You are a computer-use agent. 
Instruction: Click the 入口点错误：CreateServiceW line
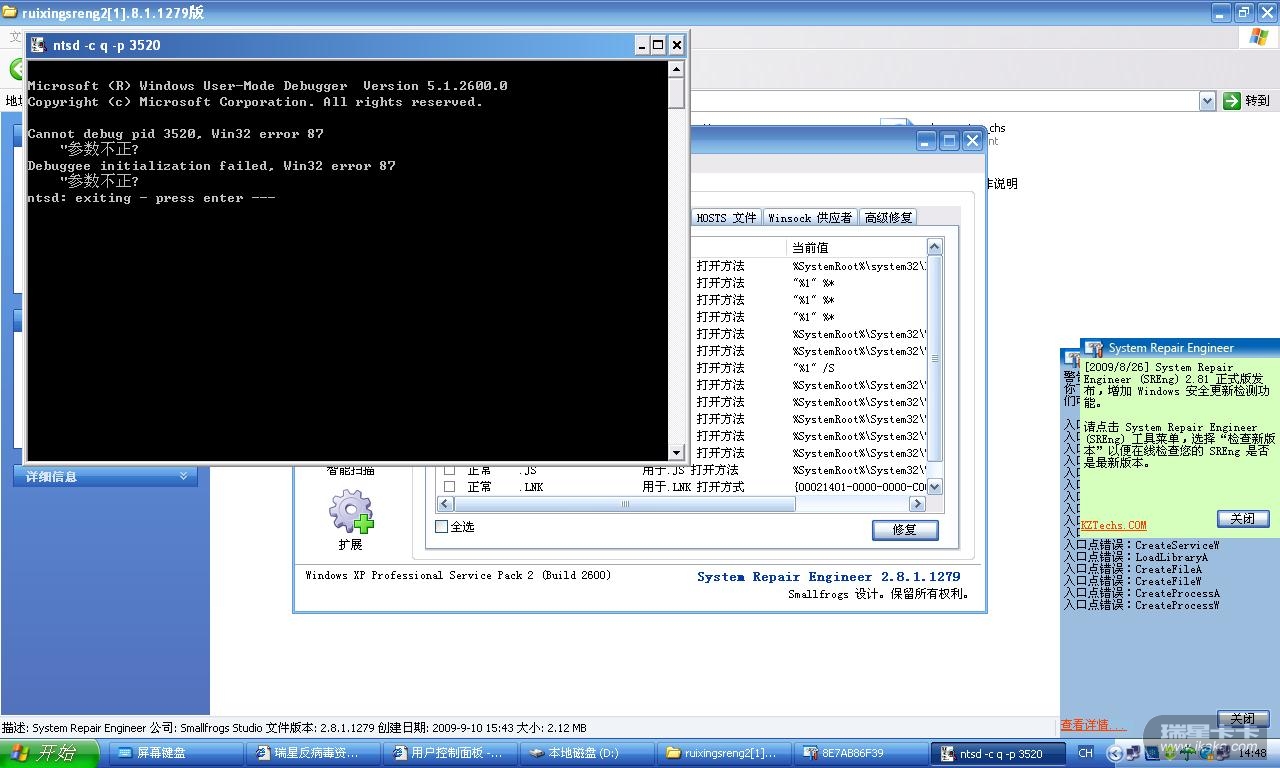(x=1141, y=546)
